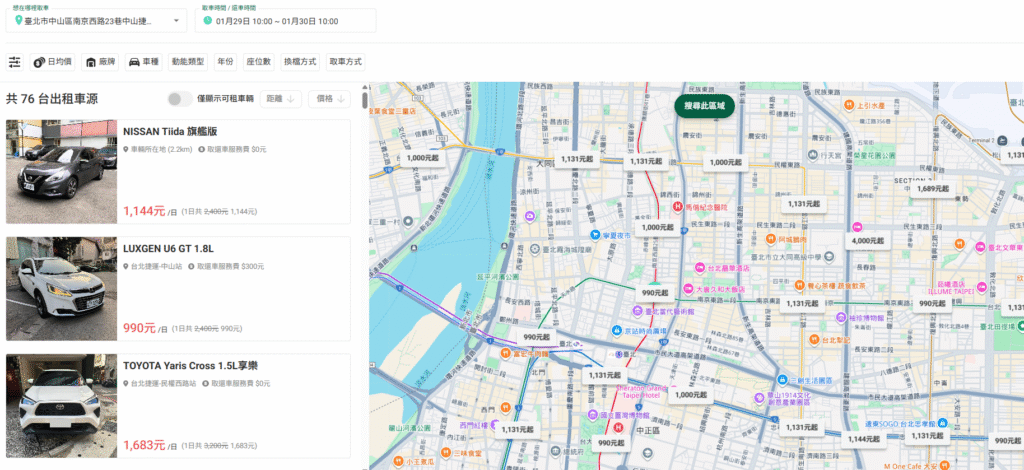Click the 搜尋此區域 search area button
Screen dimensions: 1024x470
pyautogui.click(x=704, y=105)
